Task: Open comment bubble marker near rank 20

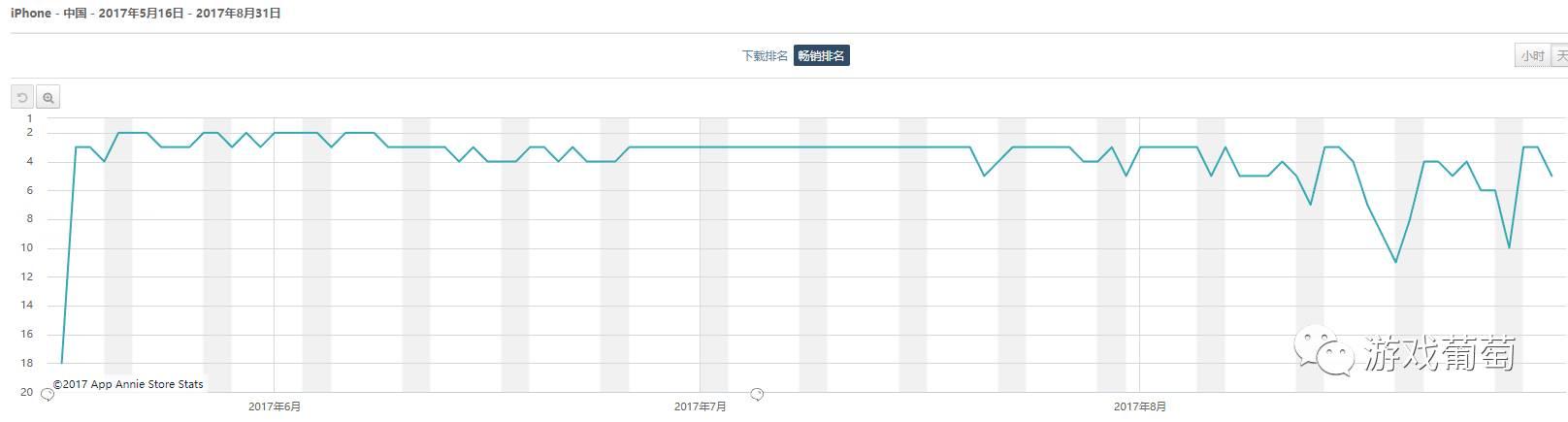Action: [x=47, y=393]
